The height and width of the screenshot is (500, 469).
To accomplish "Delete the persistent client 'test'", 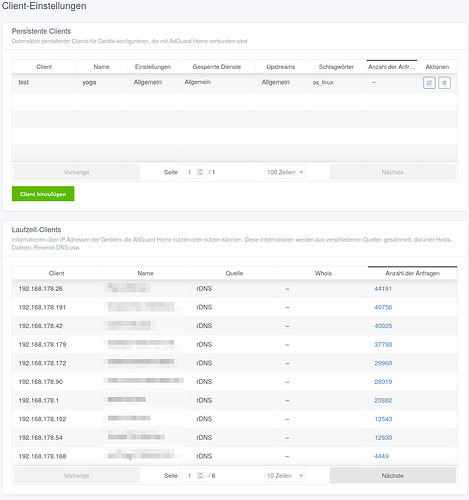I will click(444, 83).
